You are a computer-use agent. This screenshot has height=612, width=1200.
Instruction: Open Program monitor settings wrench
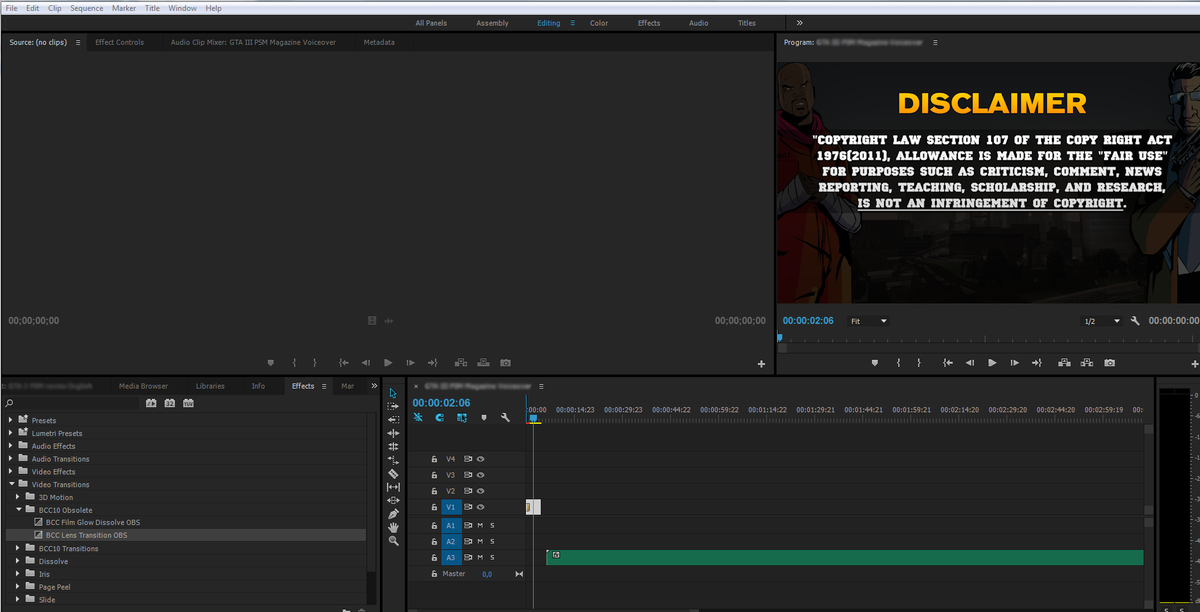(x=1135, y=321)
